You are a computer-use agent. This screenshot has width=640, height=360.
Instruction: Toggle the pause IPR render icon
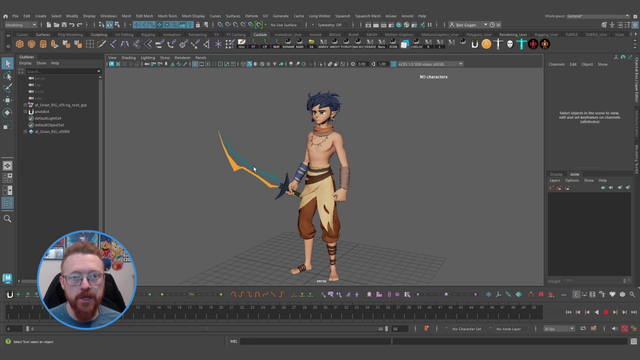point(430,25)
